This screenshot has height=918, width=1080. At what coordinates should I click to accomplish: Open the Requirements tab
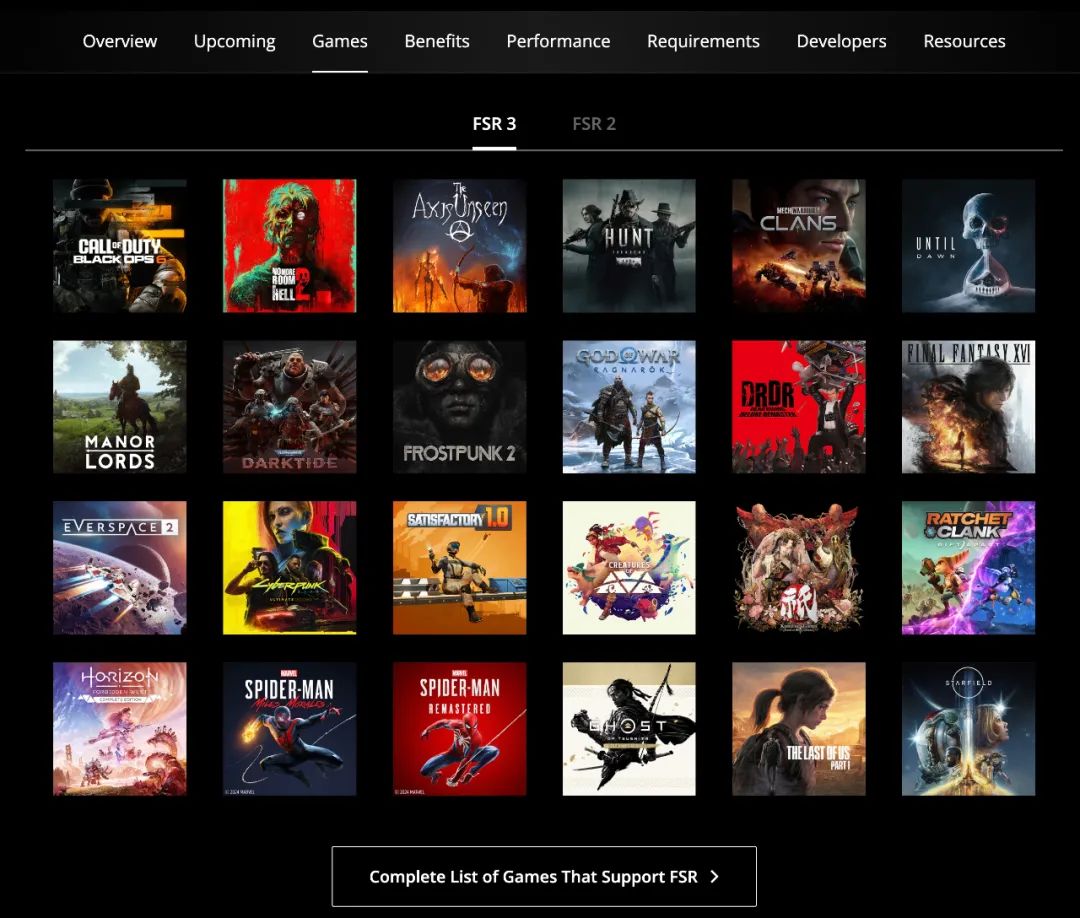703,41
